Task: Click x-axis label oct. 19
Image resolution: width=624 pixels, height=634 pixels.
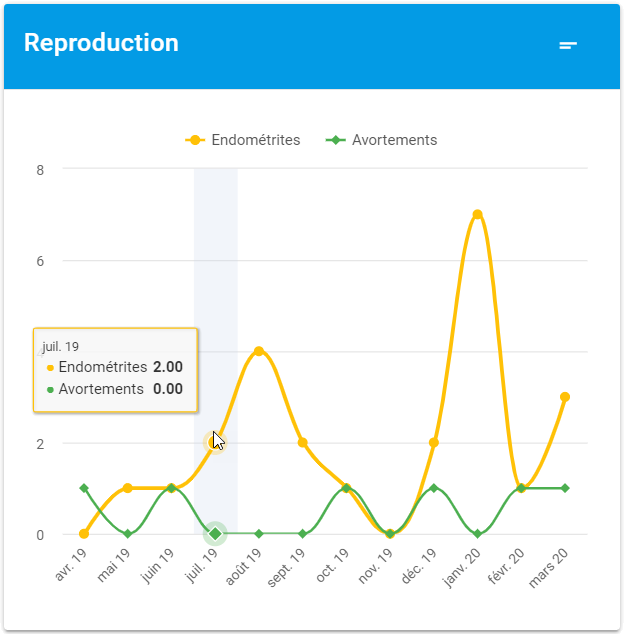Action: pyautogui.click(x=332, y=565)
